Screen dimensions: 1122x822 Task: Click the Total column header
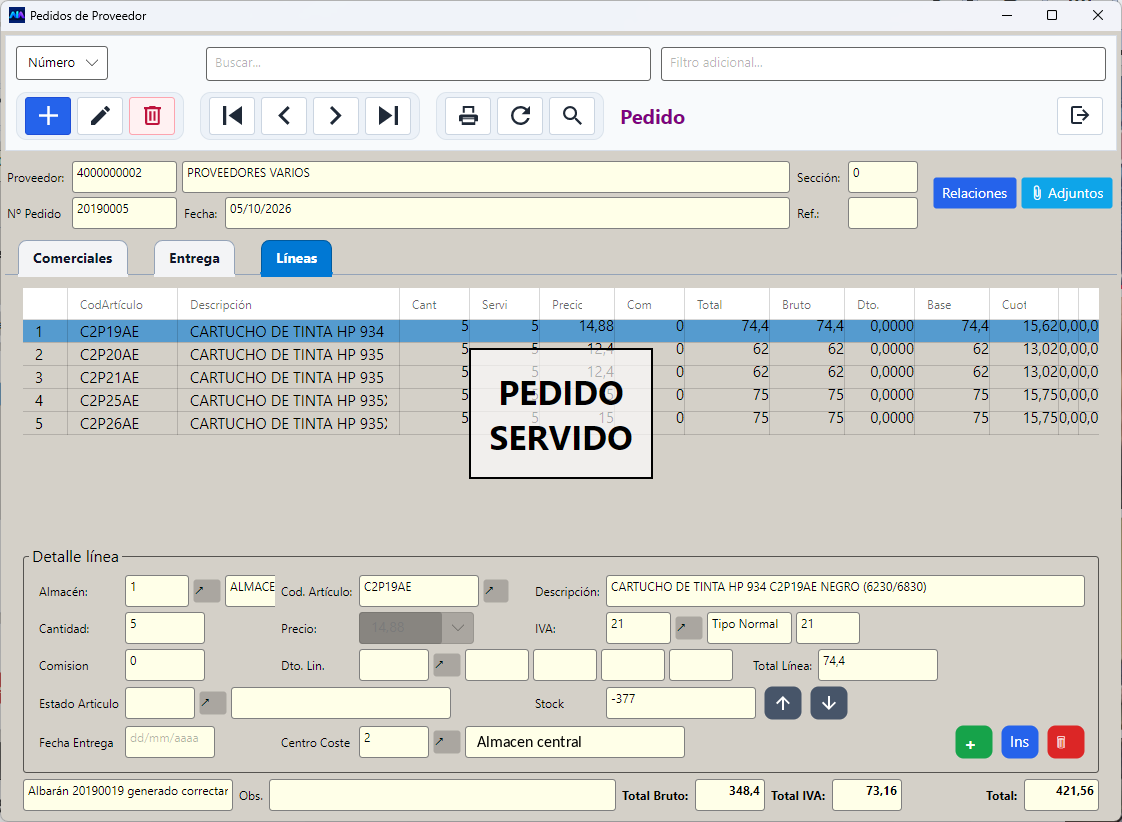pyautogui.click(x=727, y=305)
